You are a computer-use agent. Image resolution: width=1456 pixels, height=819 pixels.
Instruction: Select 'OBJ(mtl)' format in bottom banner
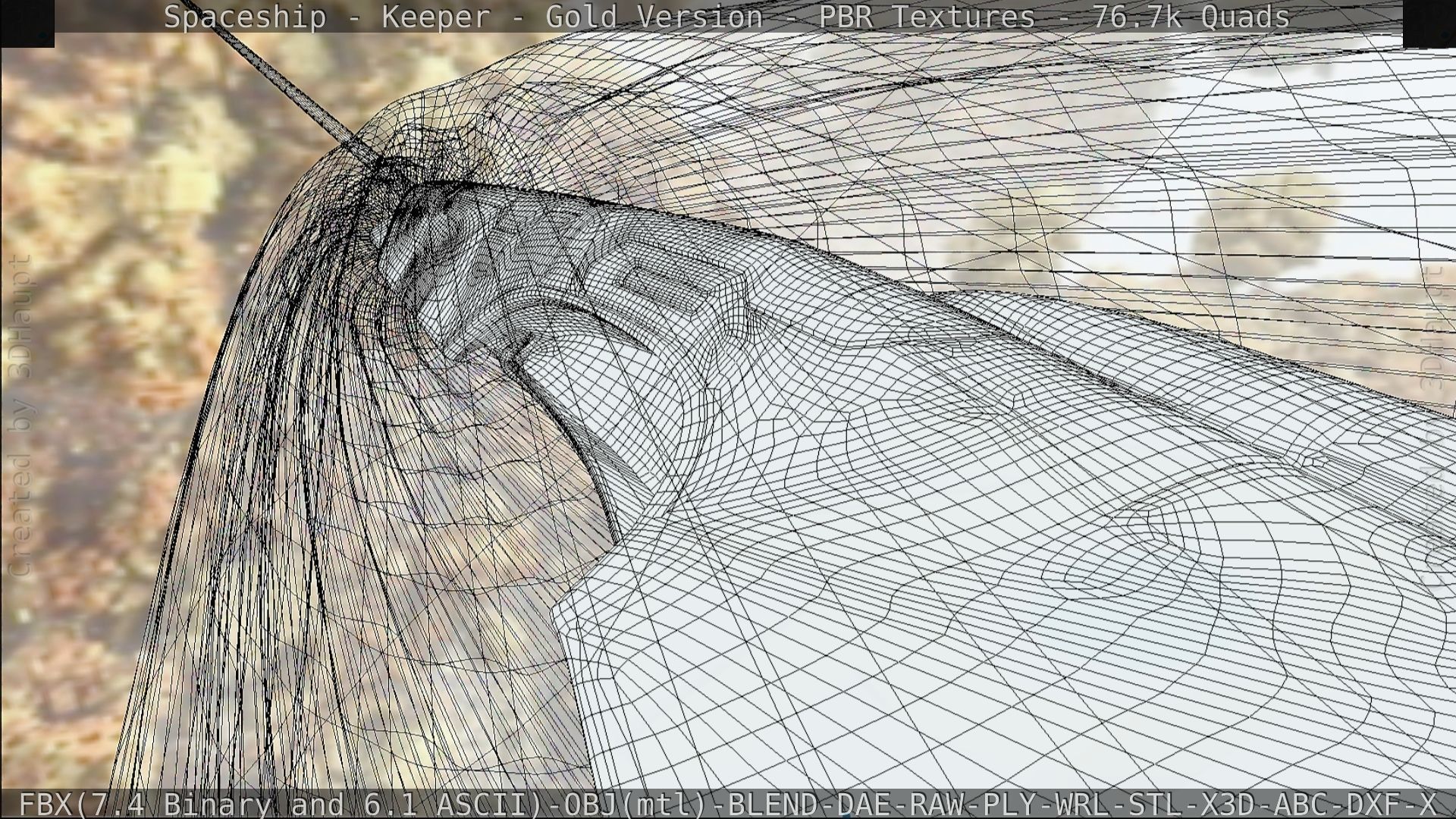634,804
